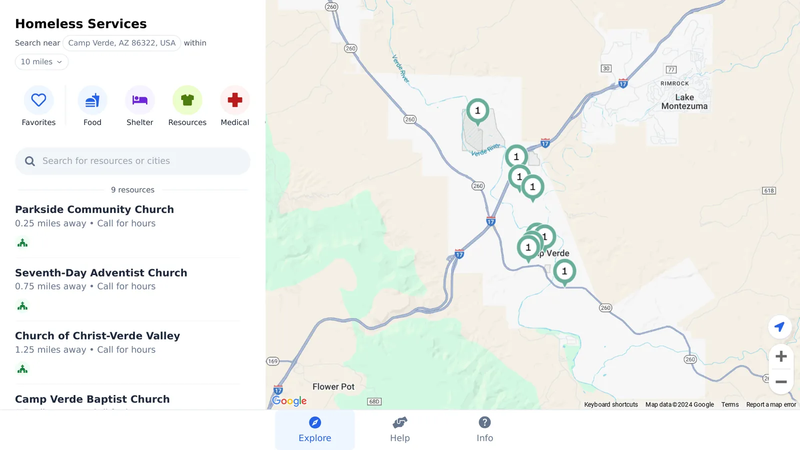The height and width of the screenshot is (450, 800).
Task: Select the Explore tab
Action: click(315, 430)
